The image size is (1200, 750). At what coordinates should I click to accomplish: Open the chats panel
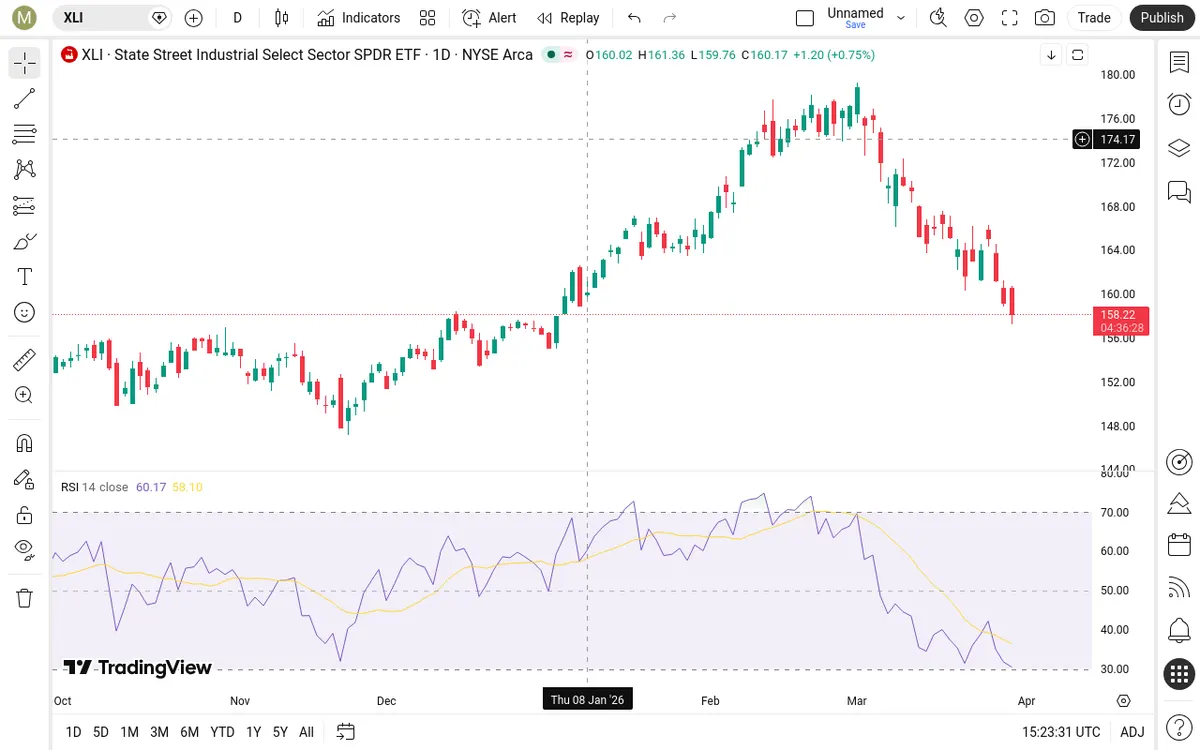1179,191
